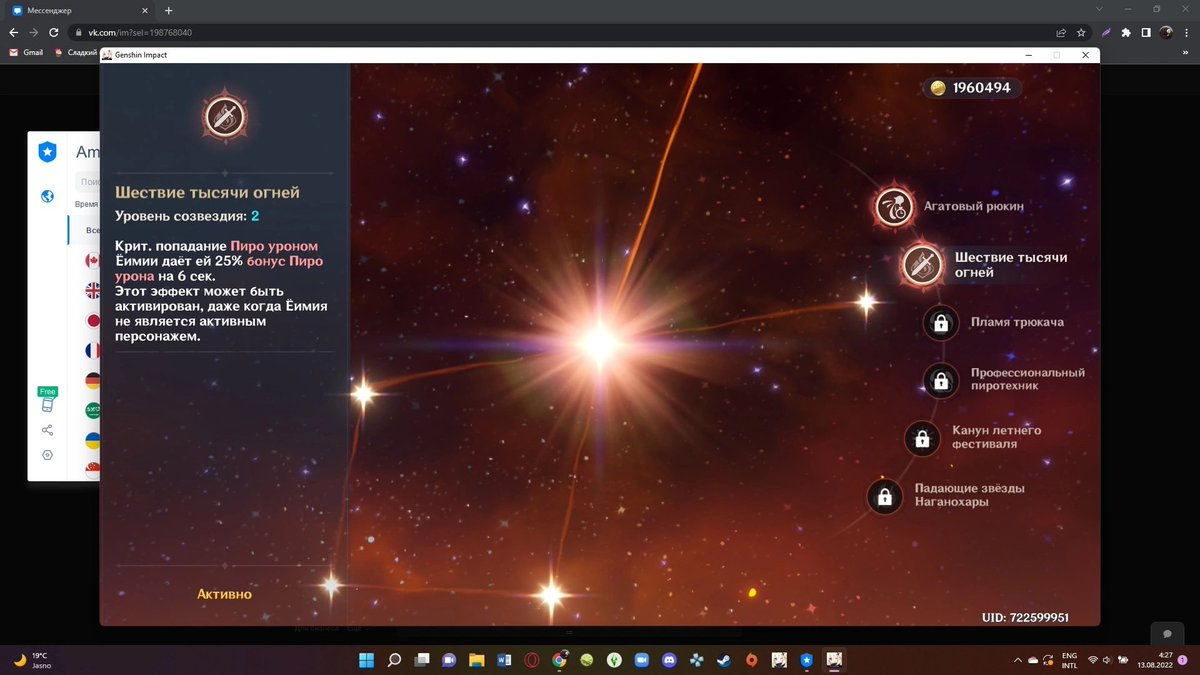Select the Агатовый рюкин constellation icon
Viewport: 1200px width, 675px height.
pos(894,207)
